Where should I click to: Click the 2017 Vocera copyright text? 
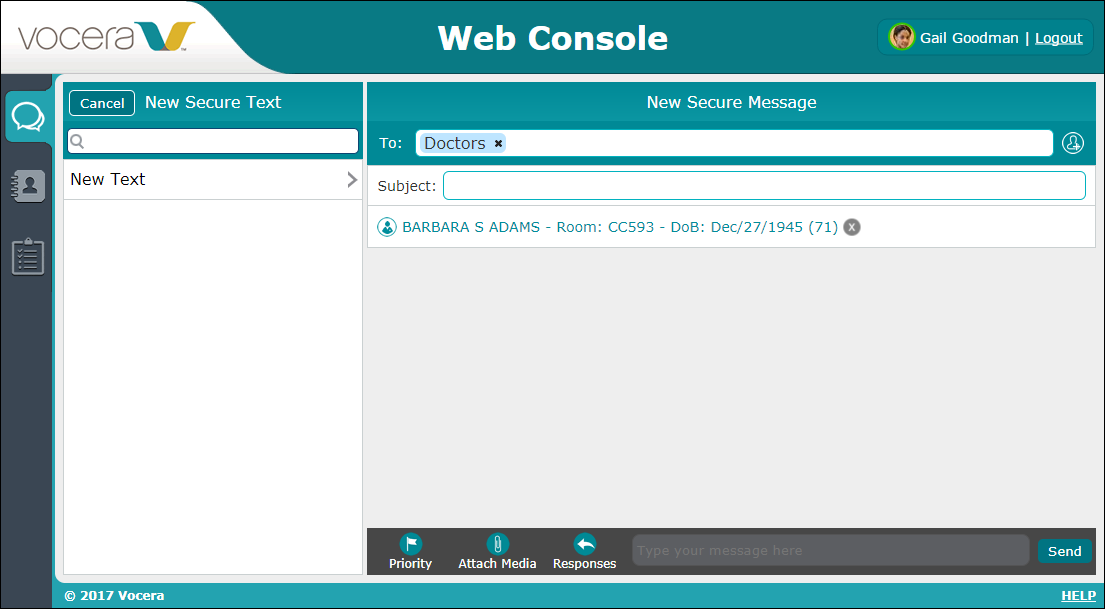(114, 596)
